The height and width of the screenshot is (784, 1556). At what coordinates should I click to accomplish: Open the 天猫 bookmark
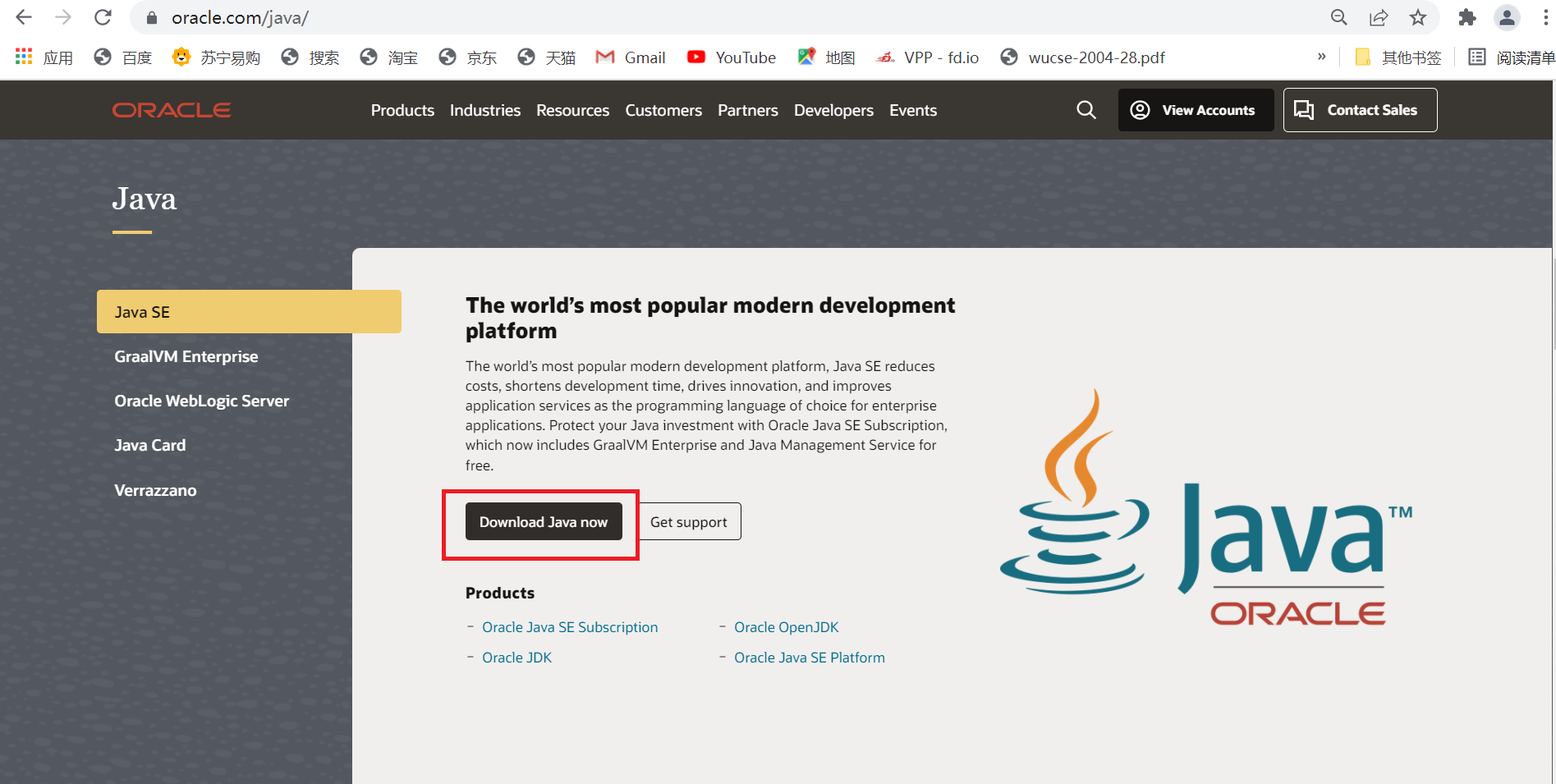(x=547, y=57)
